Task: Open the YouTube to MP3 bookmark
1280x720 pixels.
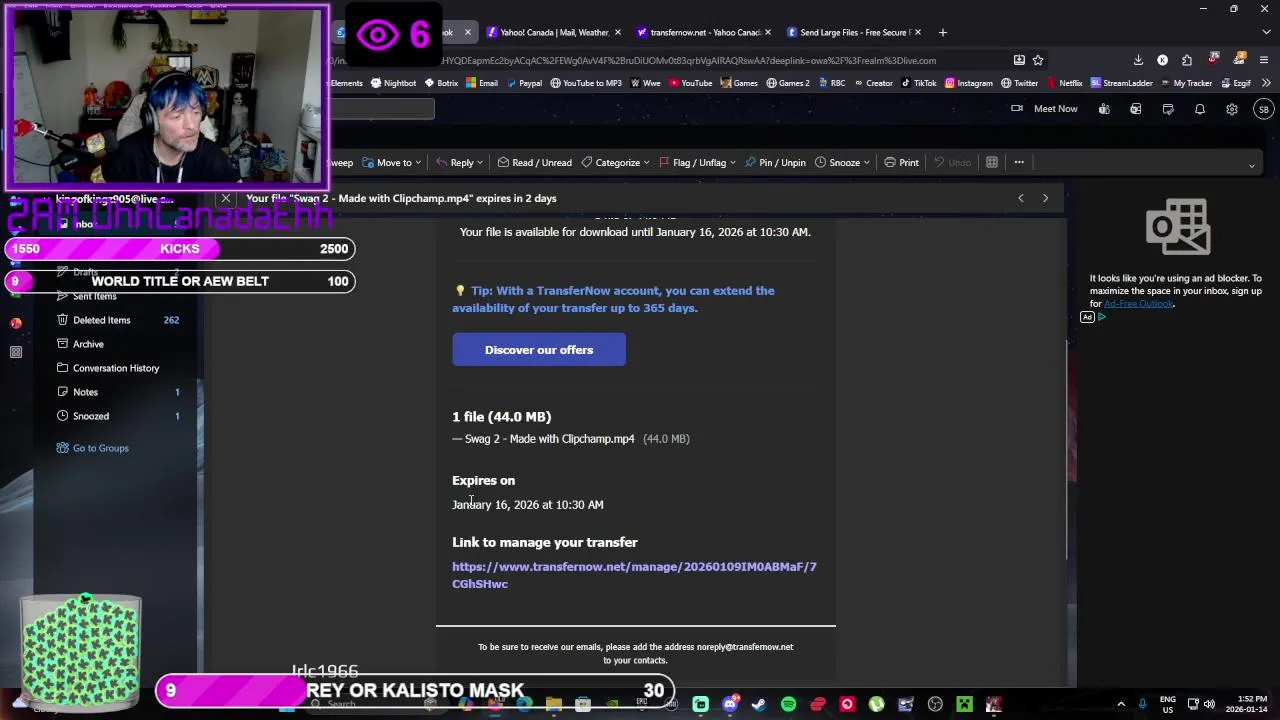Action: click(x=586, y=83)
